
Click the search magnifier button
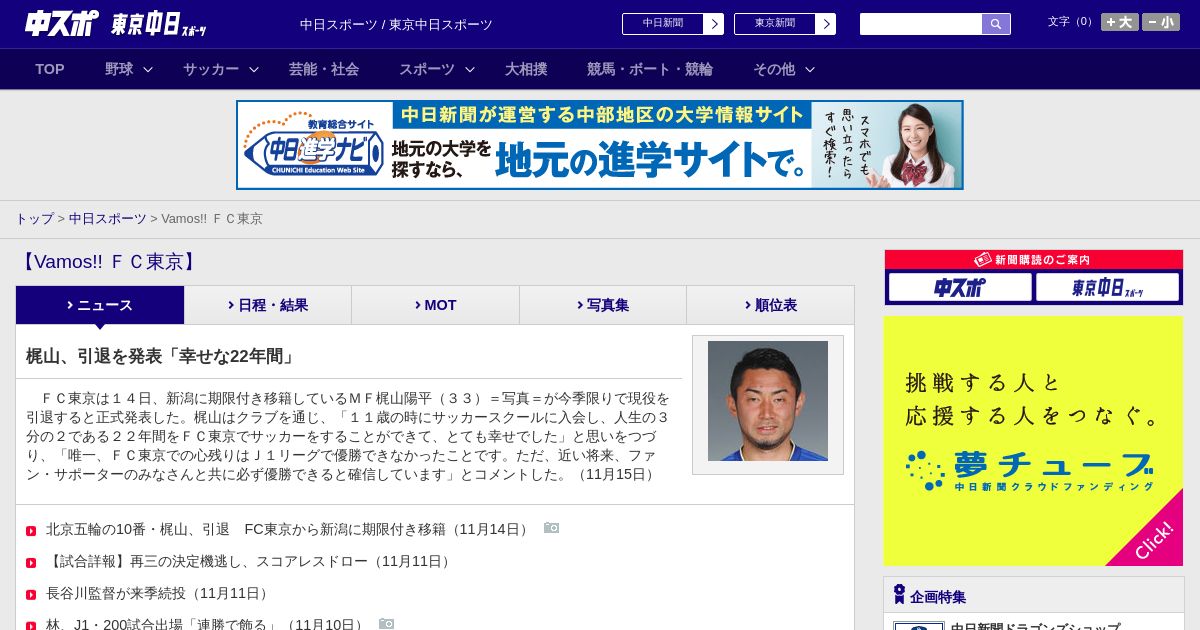(996, 24)
